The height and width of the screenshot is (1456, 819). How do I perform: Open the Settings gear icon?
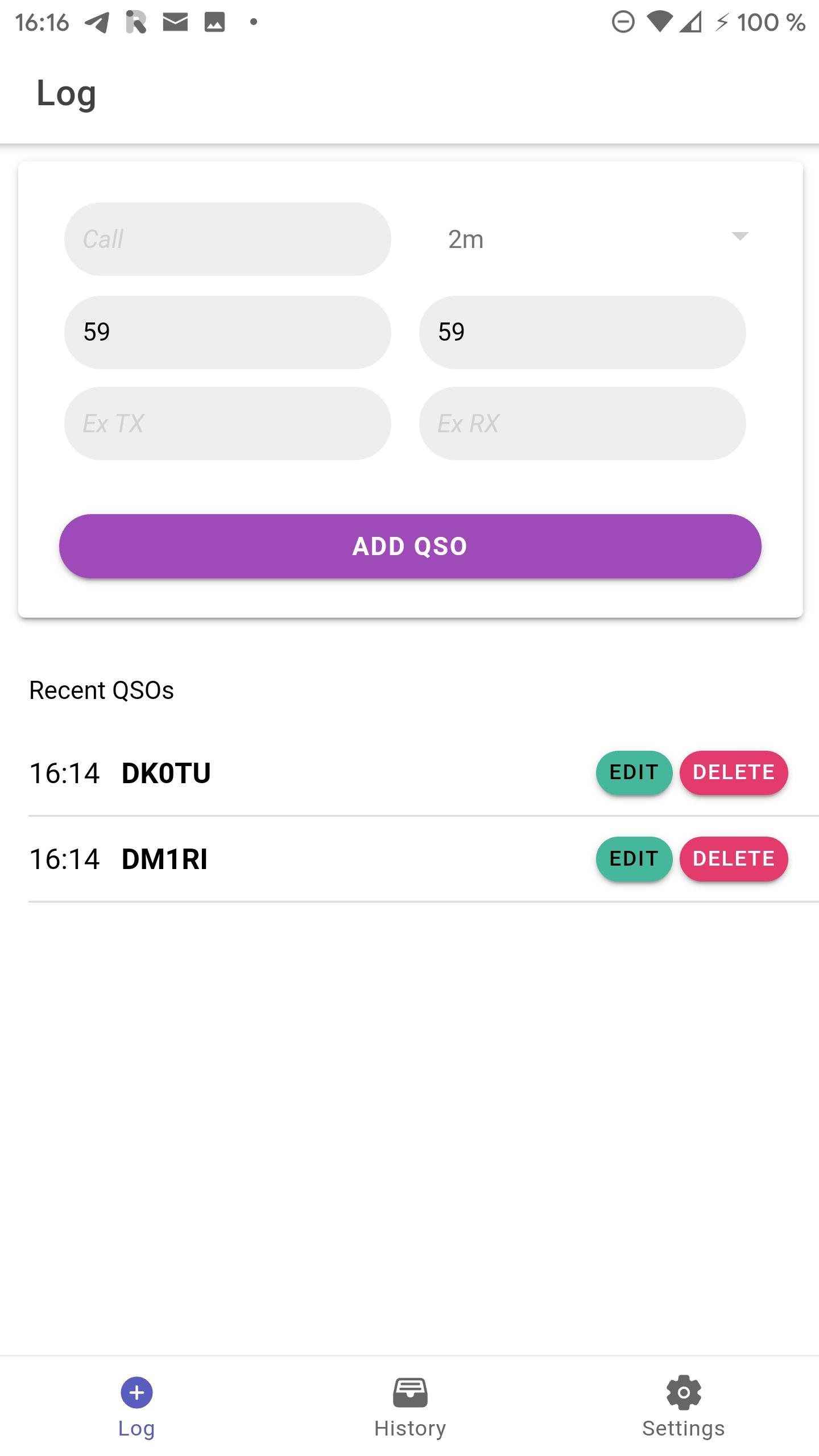683,1392
